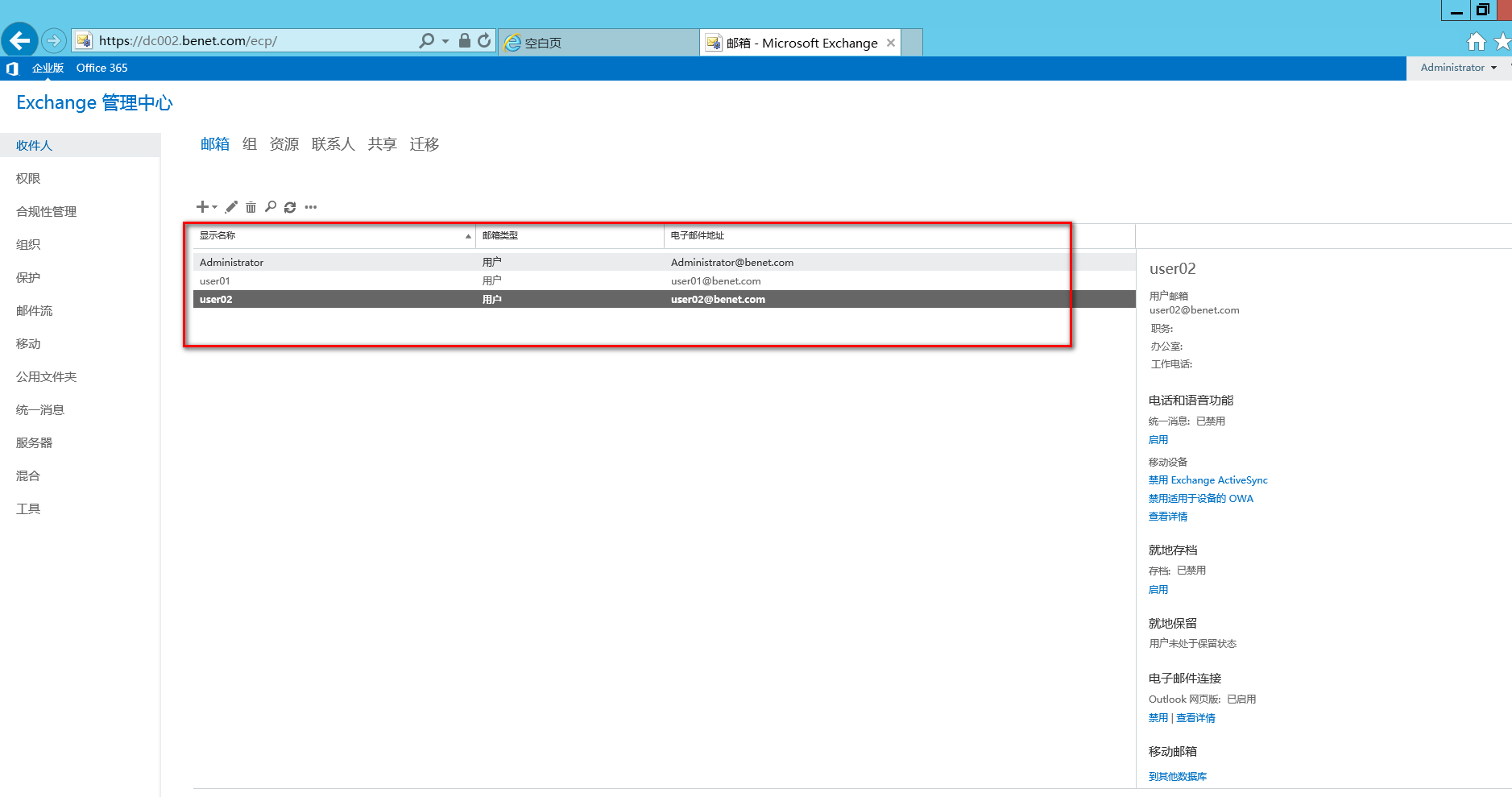The height and width of the screenshot is (797, 1512).
Task: Click 禁用适用于设备的 OWA link
Action: (1200, 499)
